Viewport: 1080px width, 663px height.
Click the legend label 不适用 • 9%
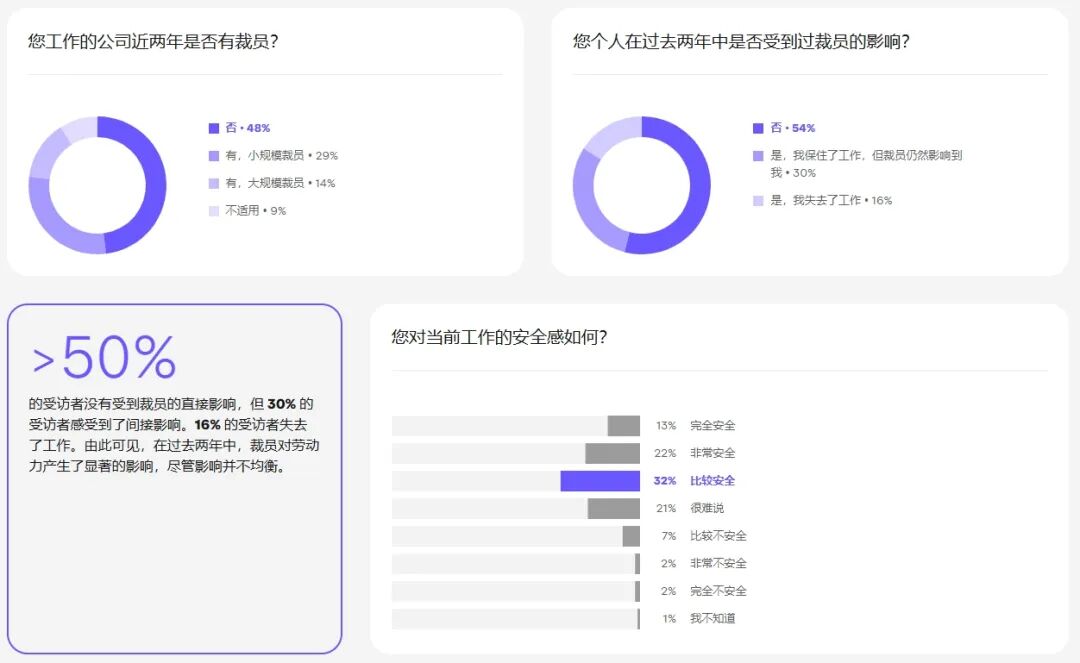256,211
